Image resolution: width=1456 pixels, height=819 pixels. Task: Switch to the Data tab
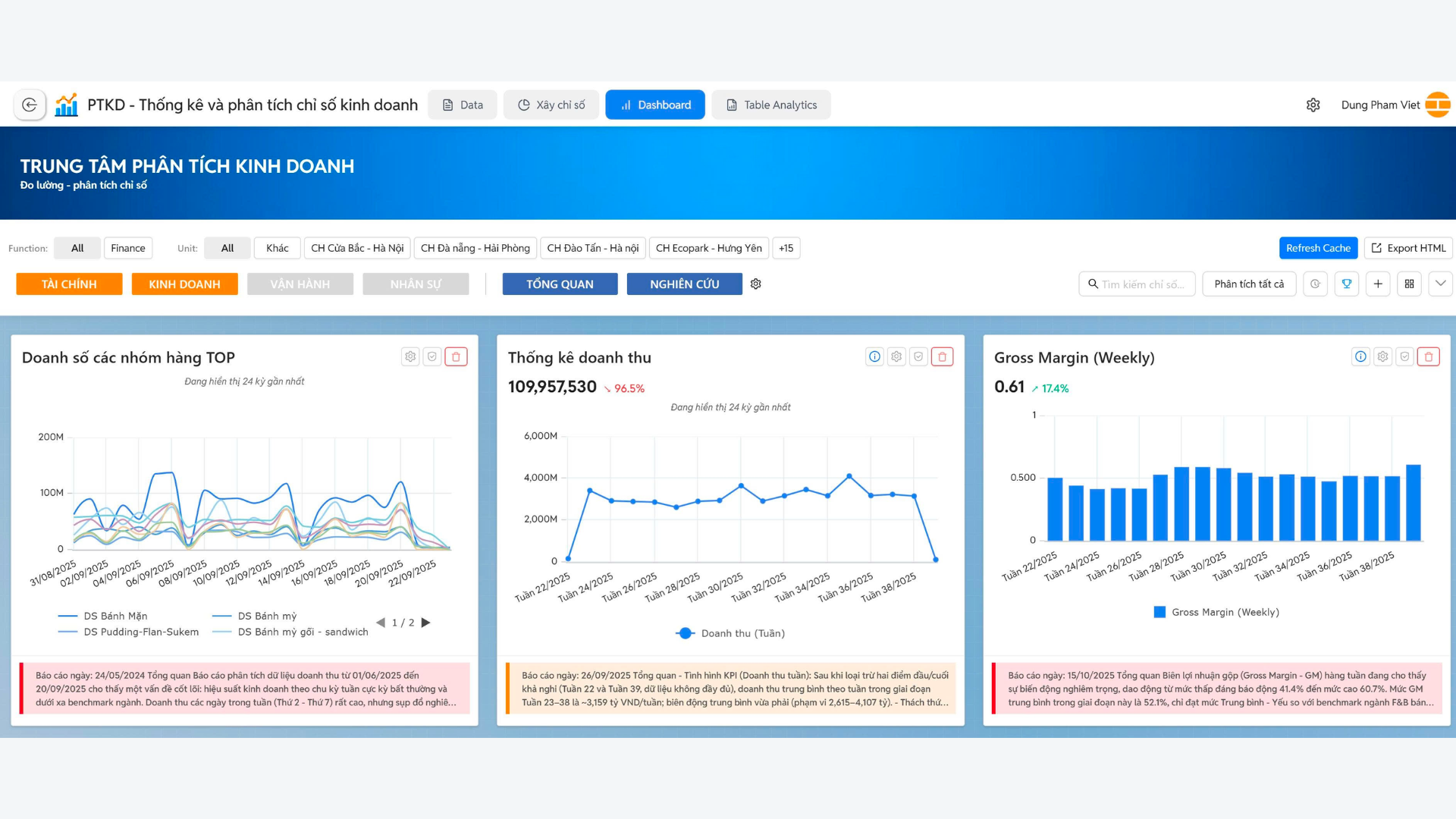(463, 105)
